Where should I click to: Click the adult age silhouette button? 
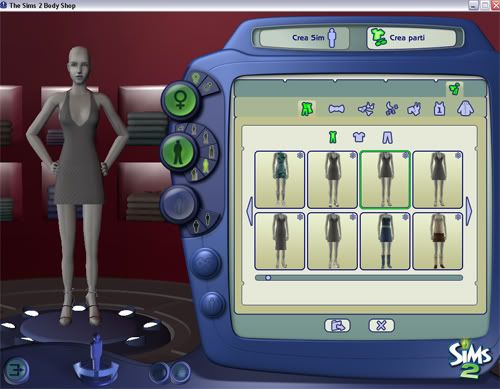[x=179, y=152]
